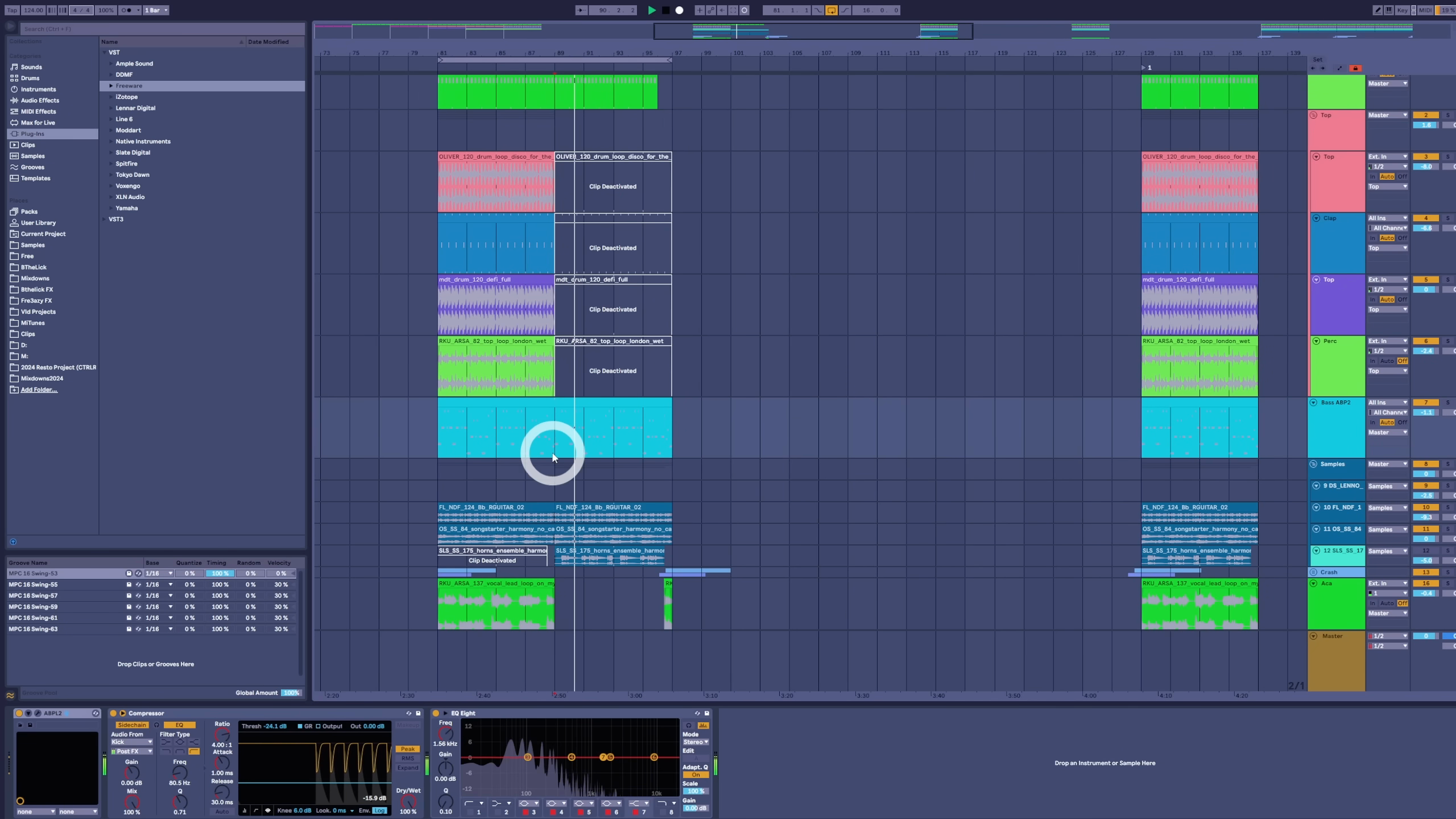Toggle the arrangement Loop switch
The width and height of the screenshot is (1456, 819).
pos(831,10)
